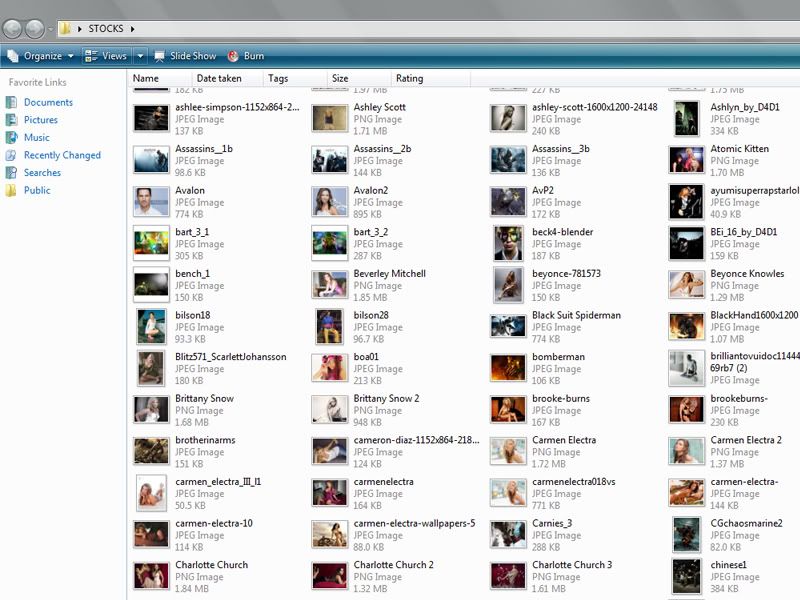Select STOCKS in the address bar
Image resolution: width=800 pixels, height=600 pixels.
(x=106, y=29)
